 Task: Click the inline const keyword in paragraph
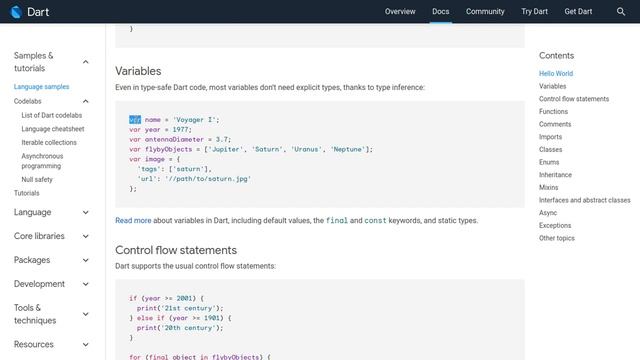pyautogui.click(x=375, y=220)
